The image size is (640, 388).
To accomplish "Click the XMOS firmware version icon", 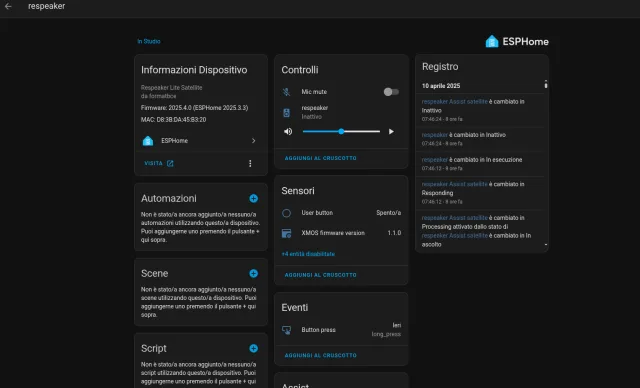I will 287,233.
